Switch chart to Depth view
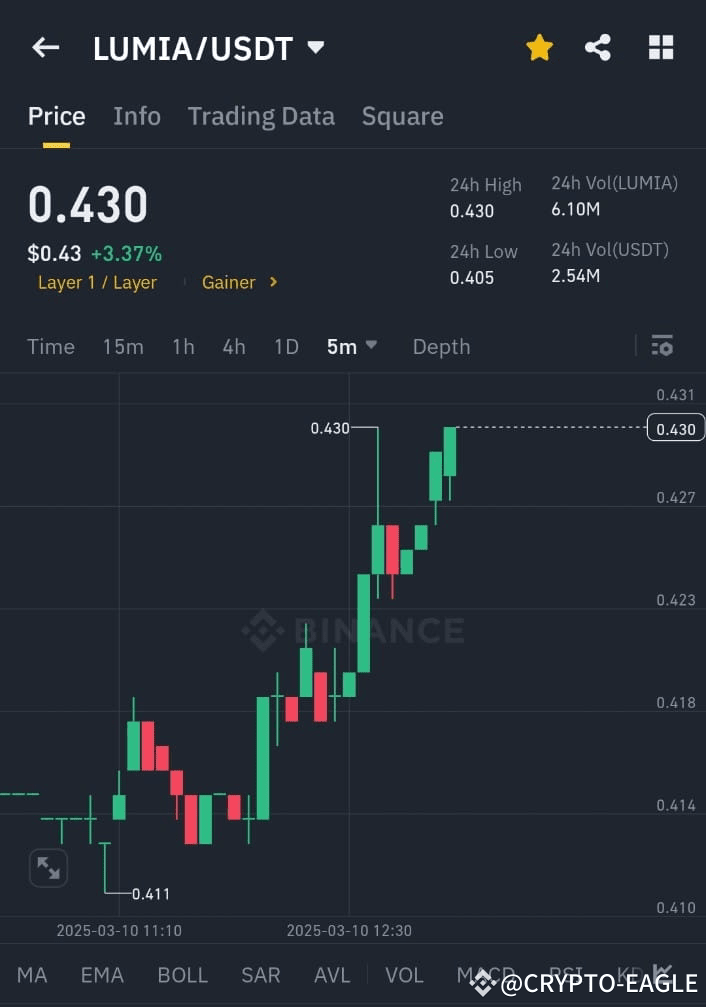The image size is (706, 1007). 441,346
